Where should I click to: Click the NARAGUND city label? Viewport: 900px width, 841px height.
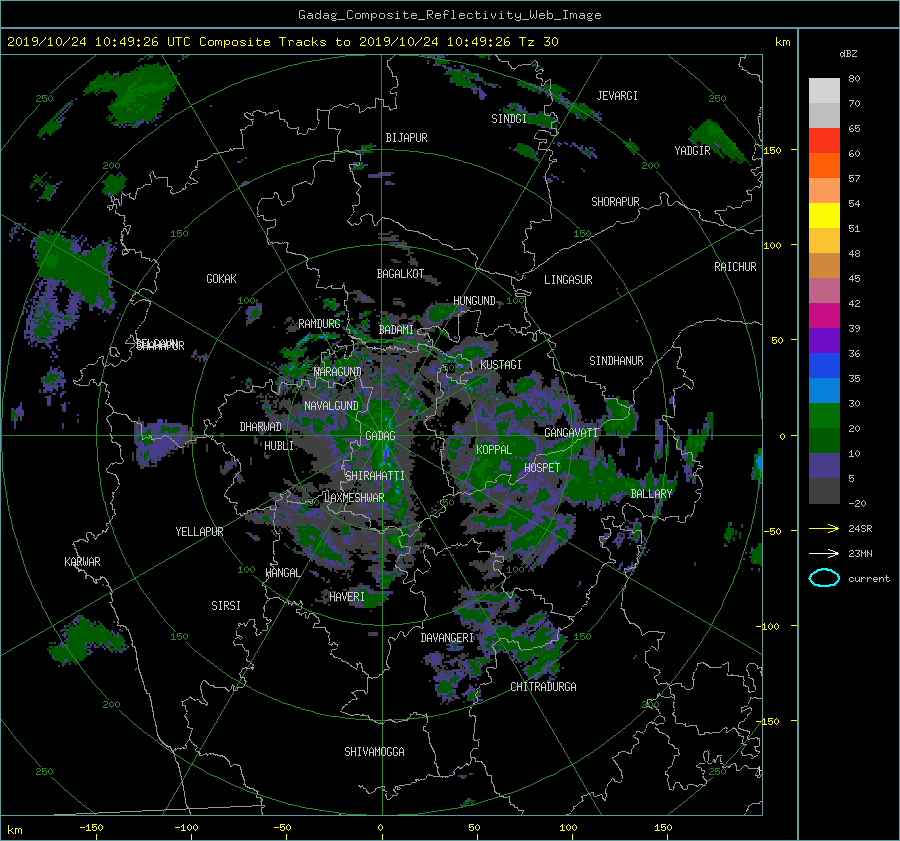338,372
